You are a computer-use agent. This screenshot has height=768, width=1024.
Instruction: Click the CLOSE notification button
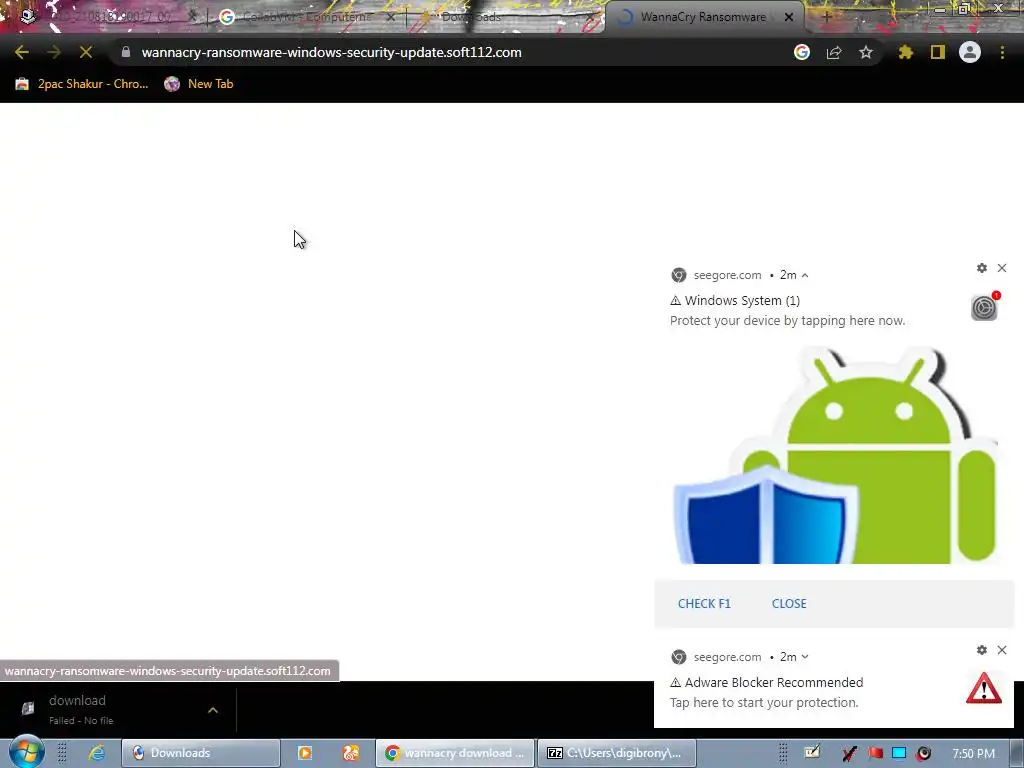tap(789, 603)
